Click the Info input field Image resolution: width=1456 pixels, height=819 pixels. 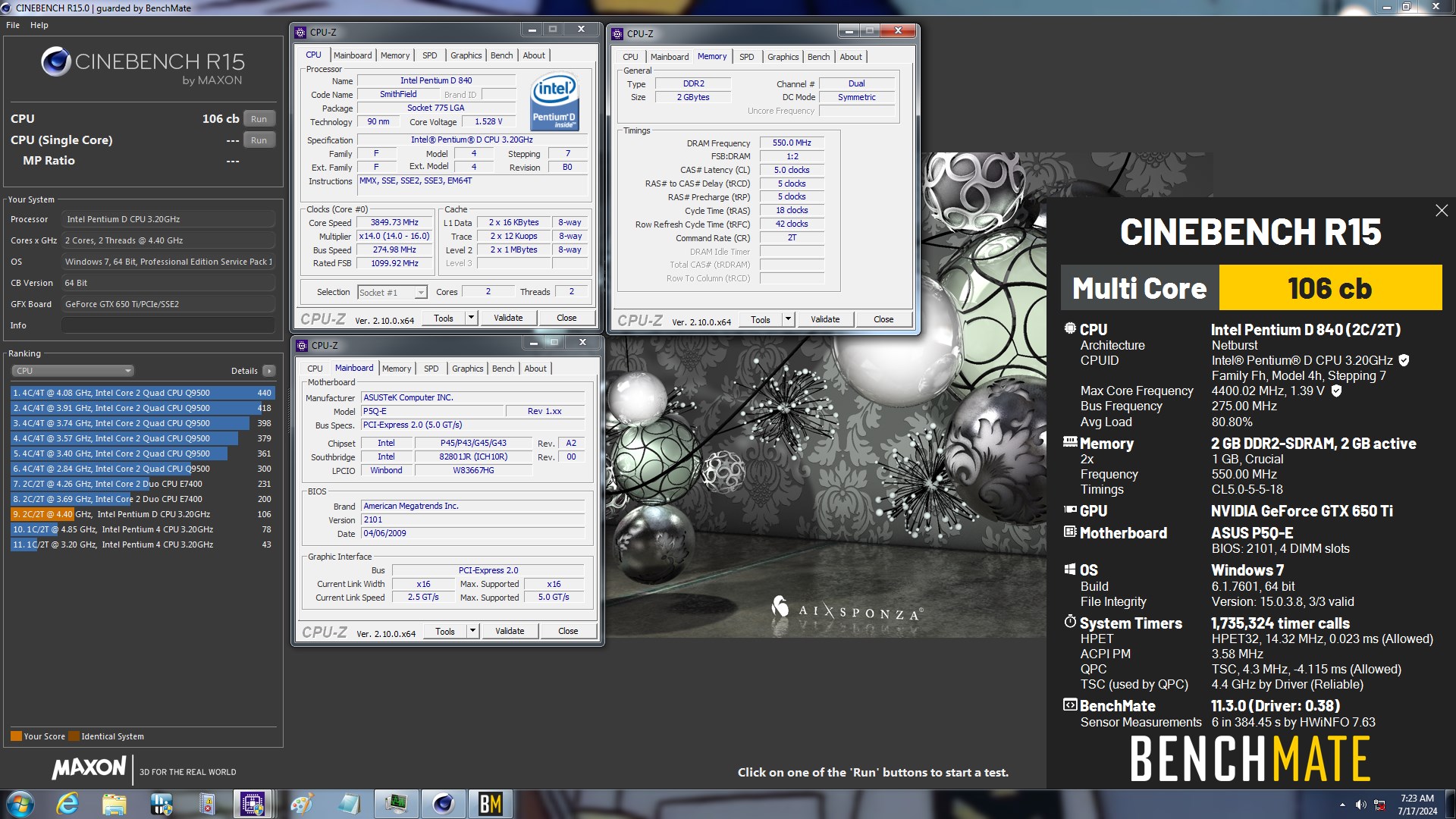pos(168,325)
